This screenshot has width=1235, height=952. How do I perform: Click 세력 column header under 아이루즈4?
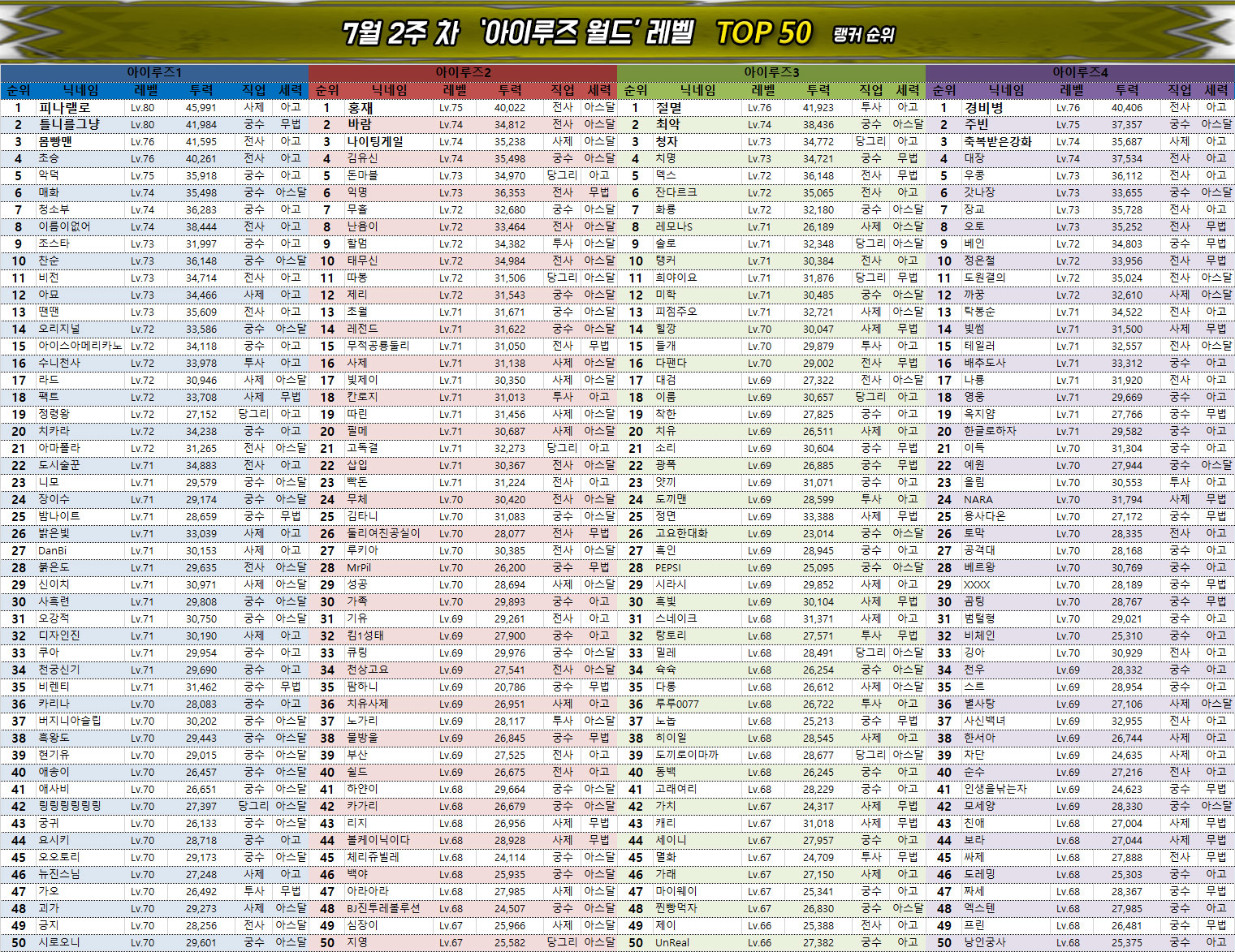1216,90
